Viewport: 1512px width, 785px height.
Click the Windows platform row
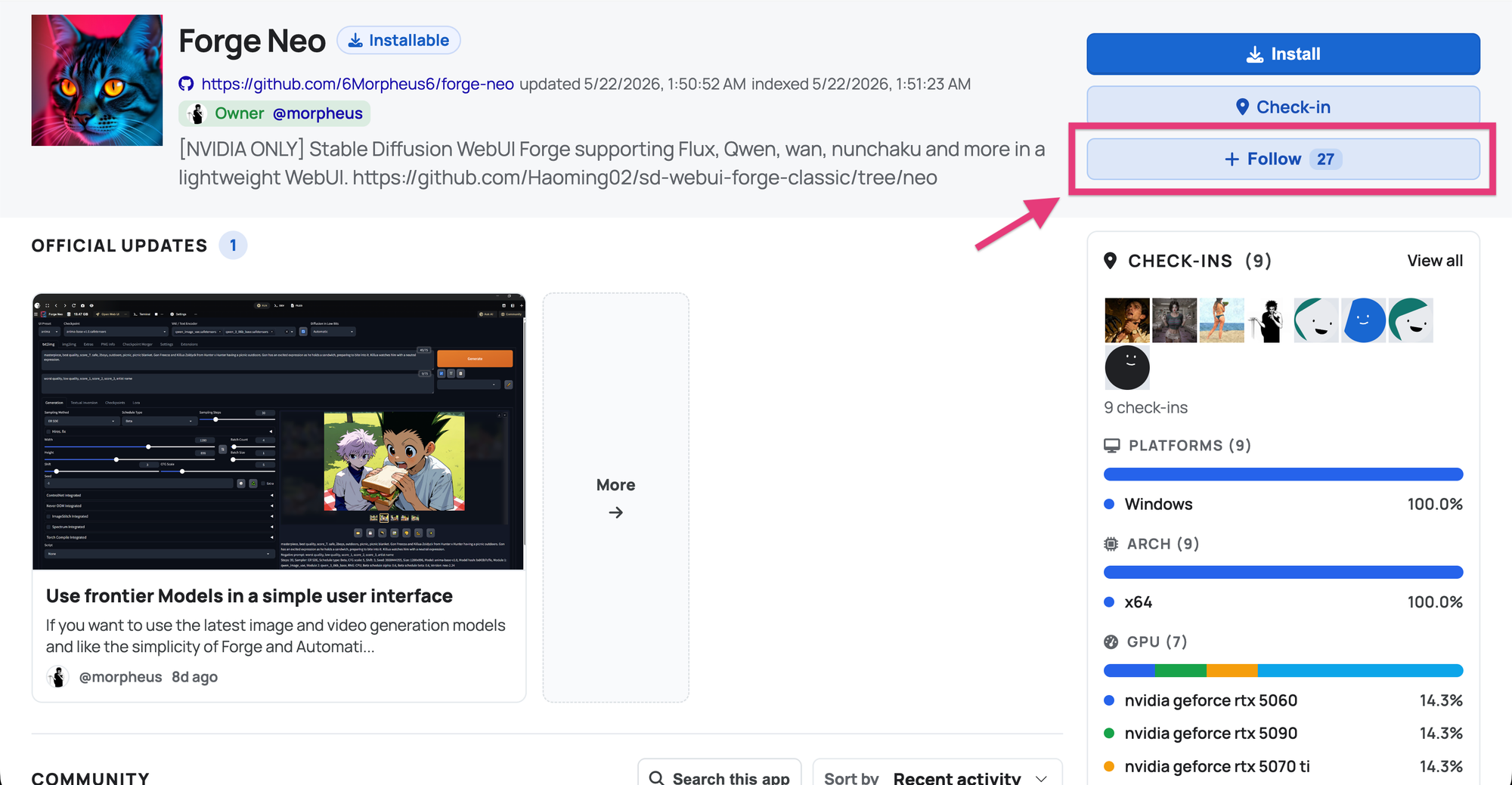coord(1283,504)
